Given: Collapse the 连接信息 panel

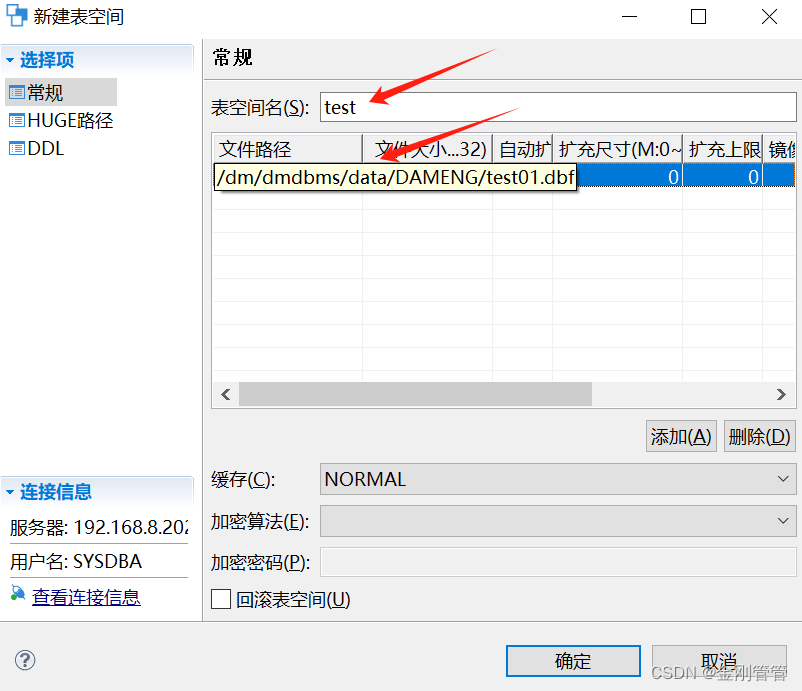Looking at the screenshot, I should click(12, 491).
